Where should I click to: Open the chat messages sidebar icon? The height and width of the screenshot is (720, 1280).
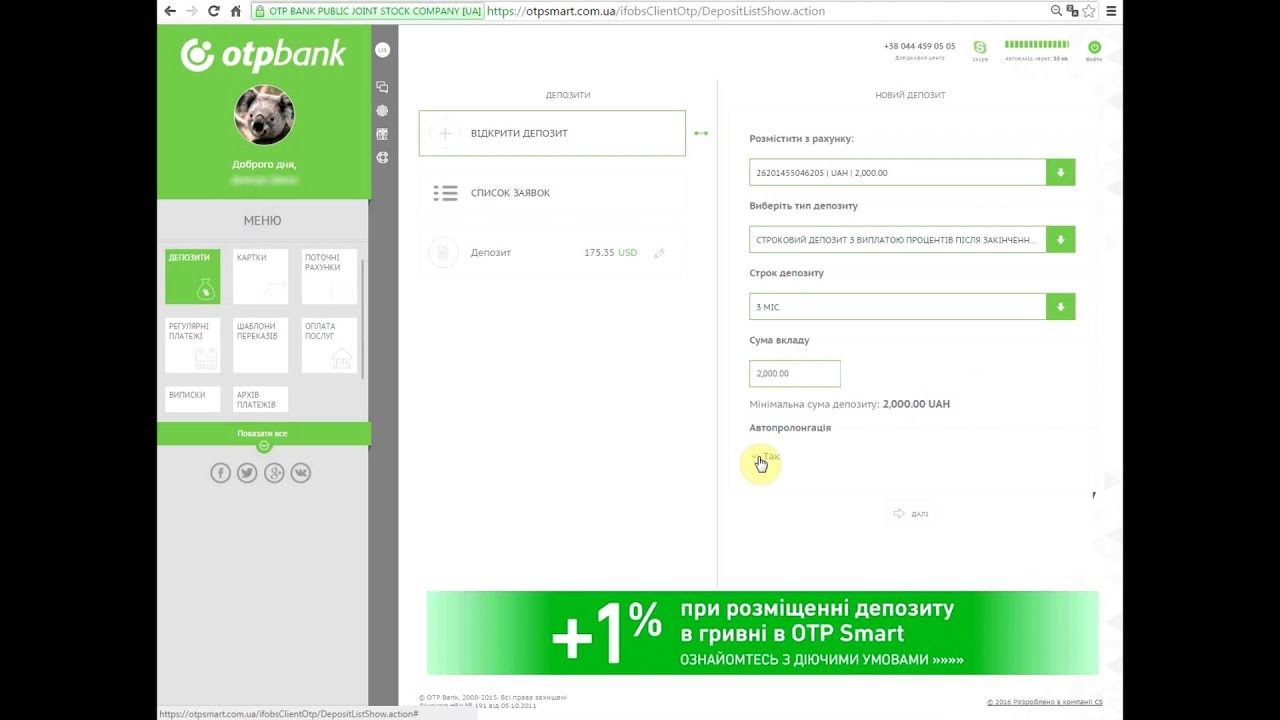(382, 87)
